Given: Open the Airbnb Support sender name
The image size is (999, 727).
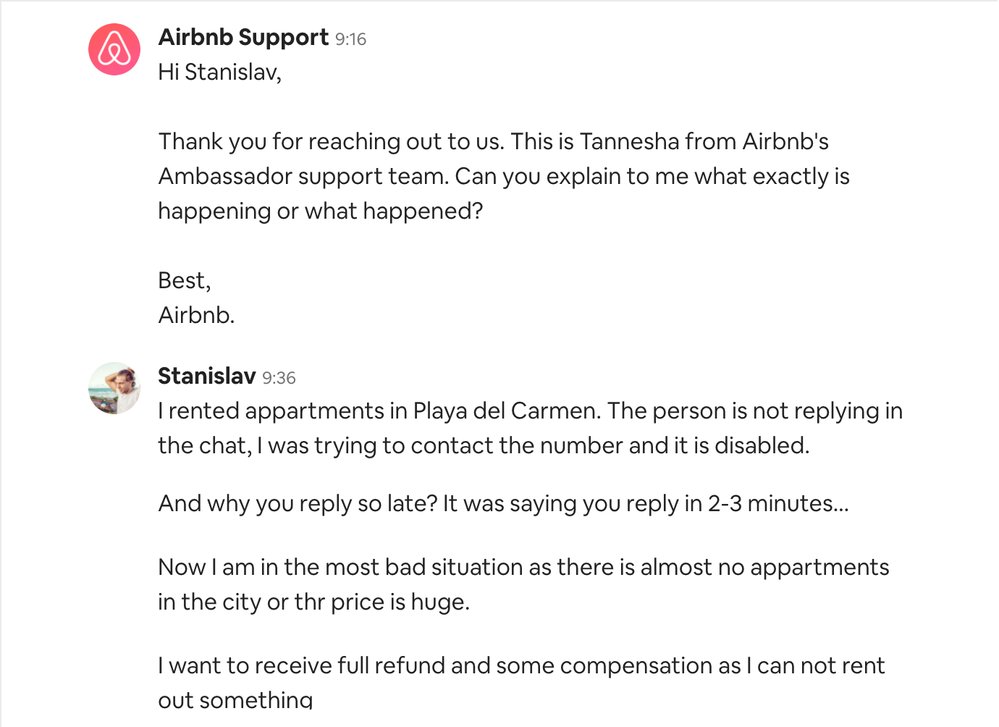Looking at the screenshot, I should (x=243, y=38).
